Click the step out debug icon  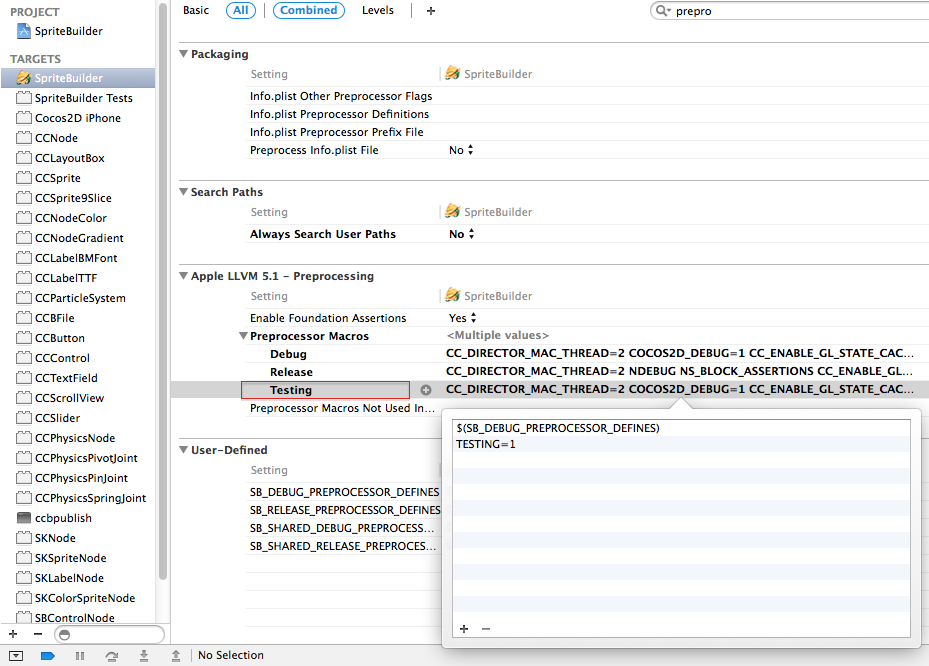(176, 655)
